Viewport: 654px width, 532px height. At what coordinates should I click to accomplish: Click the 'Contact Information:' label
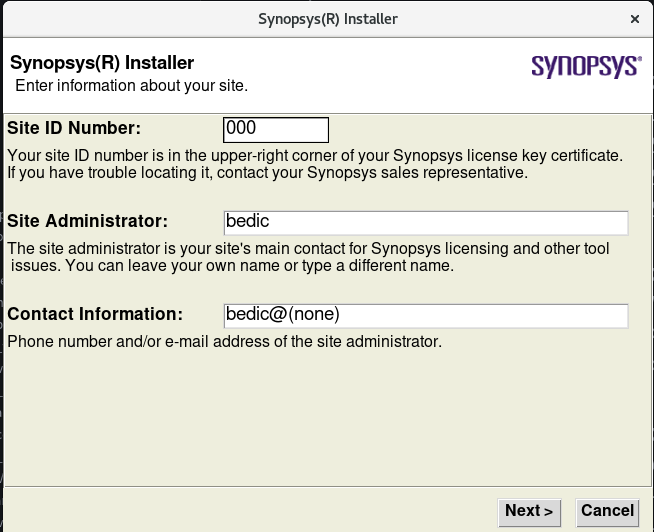(x=95, y=314)
